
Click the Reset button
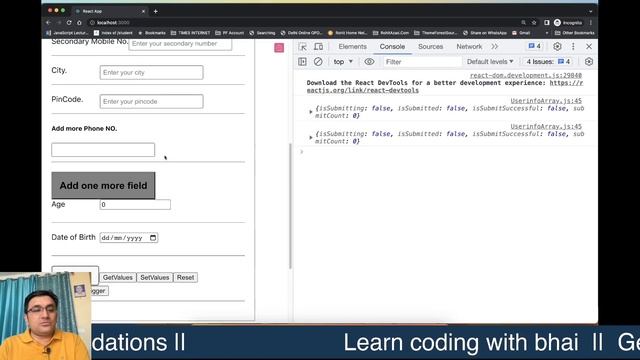(185, 278)
